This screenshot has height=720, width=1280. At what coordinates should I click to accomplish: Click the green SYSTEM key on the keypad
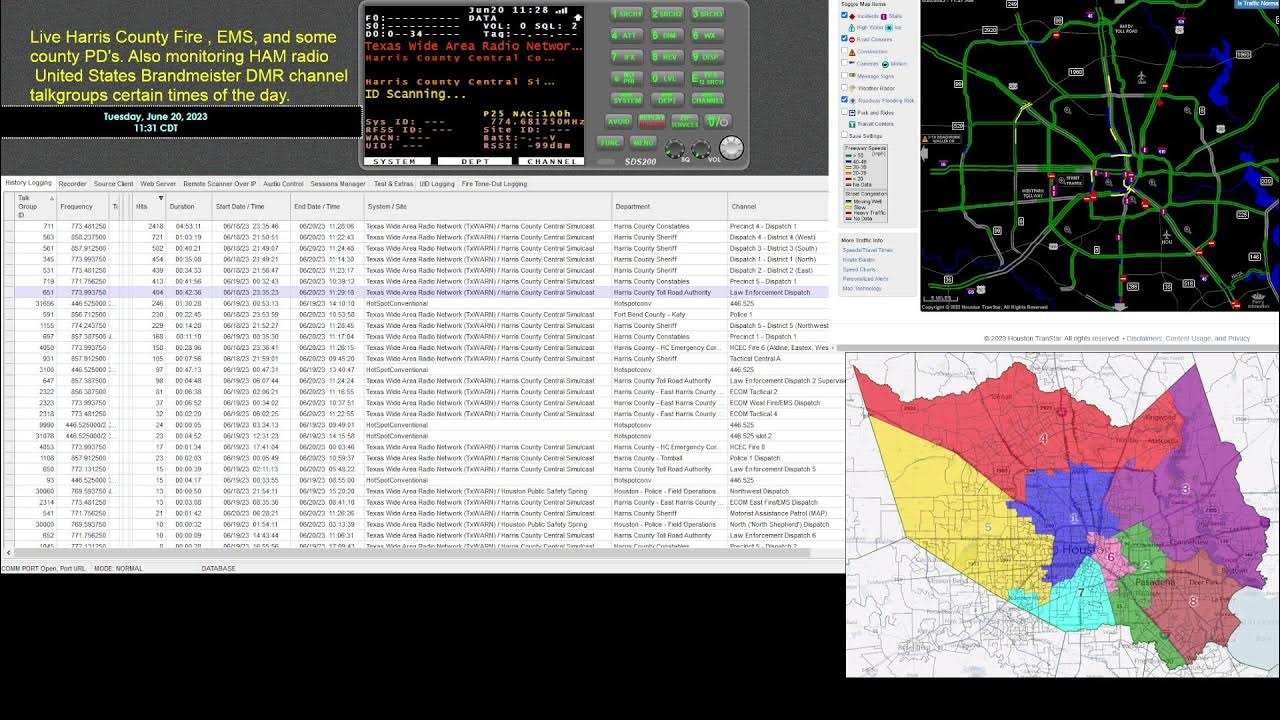tap(627, 100)
